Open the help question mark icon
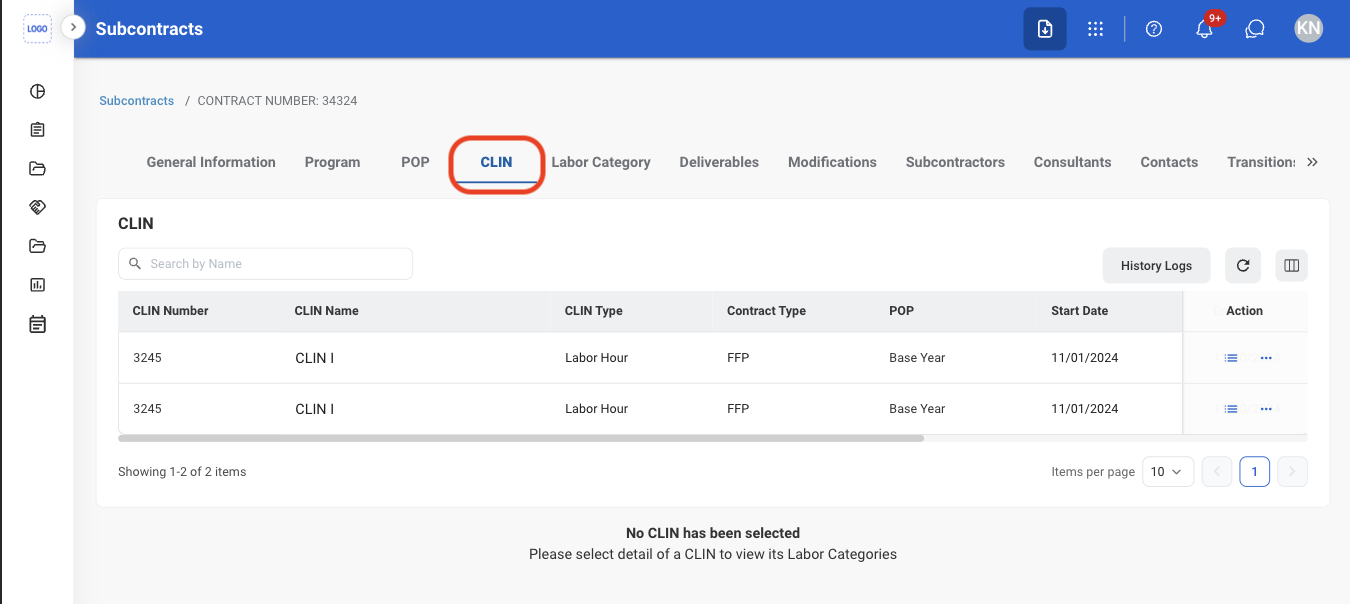The height and width of the screenshot is (604, 1350). [x=1154, y=29]
